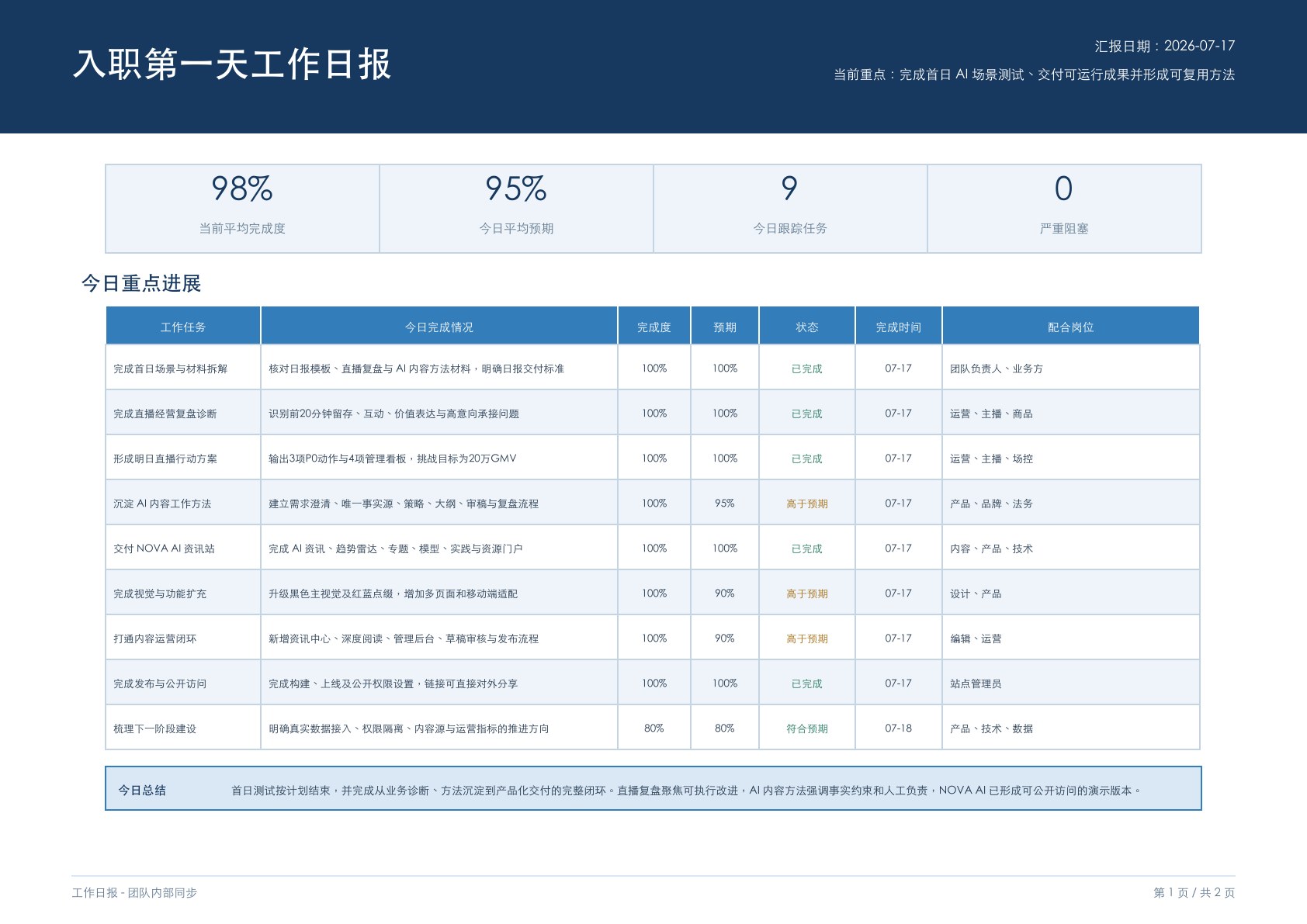This screenshot has height=924, width=1307.
Task: Click the 团队负责人、业务方 cell
Action: (1071, 368)
